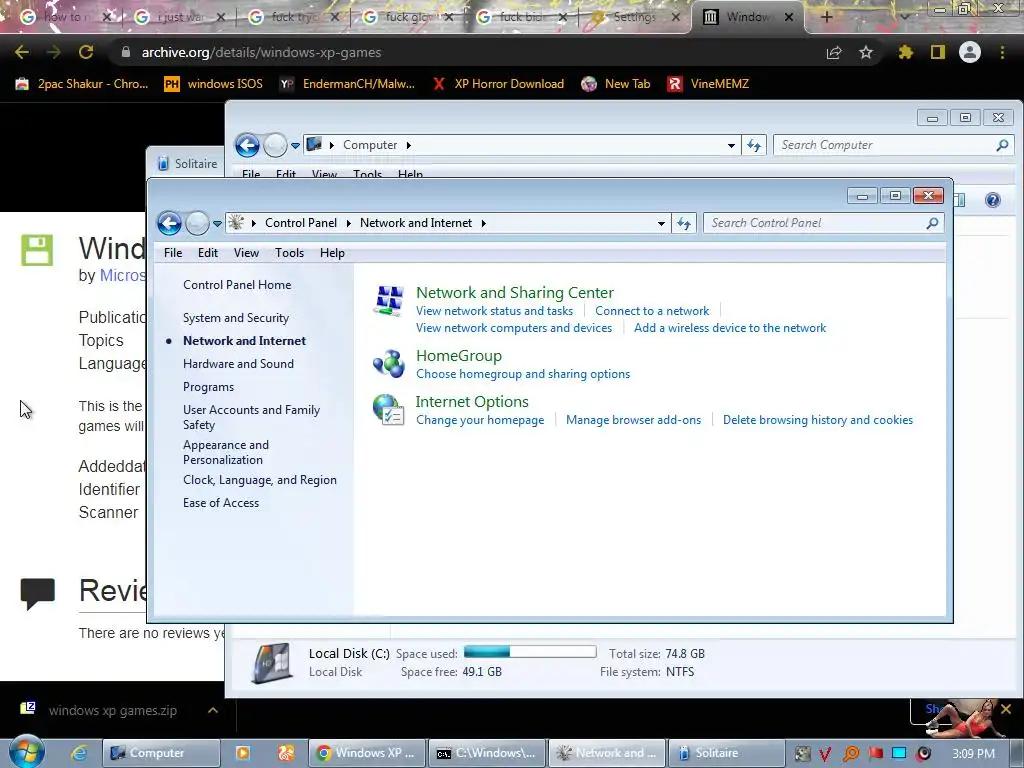This screenshot has height=768, width=1024.
Task: Reload the Chrome page
Action: 86,52
